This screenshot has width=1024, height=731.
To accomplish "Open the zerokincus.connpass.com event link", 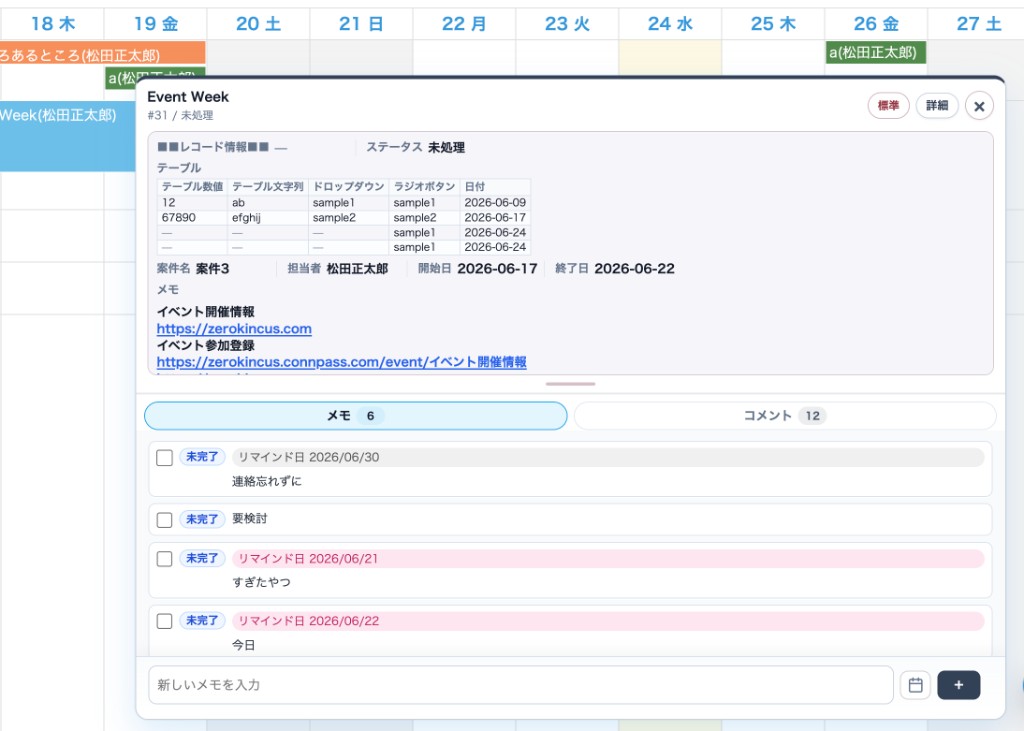I will pyautogui.click(x=342, y=362).
